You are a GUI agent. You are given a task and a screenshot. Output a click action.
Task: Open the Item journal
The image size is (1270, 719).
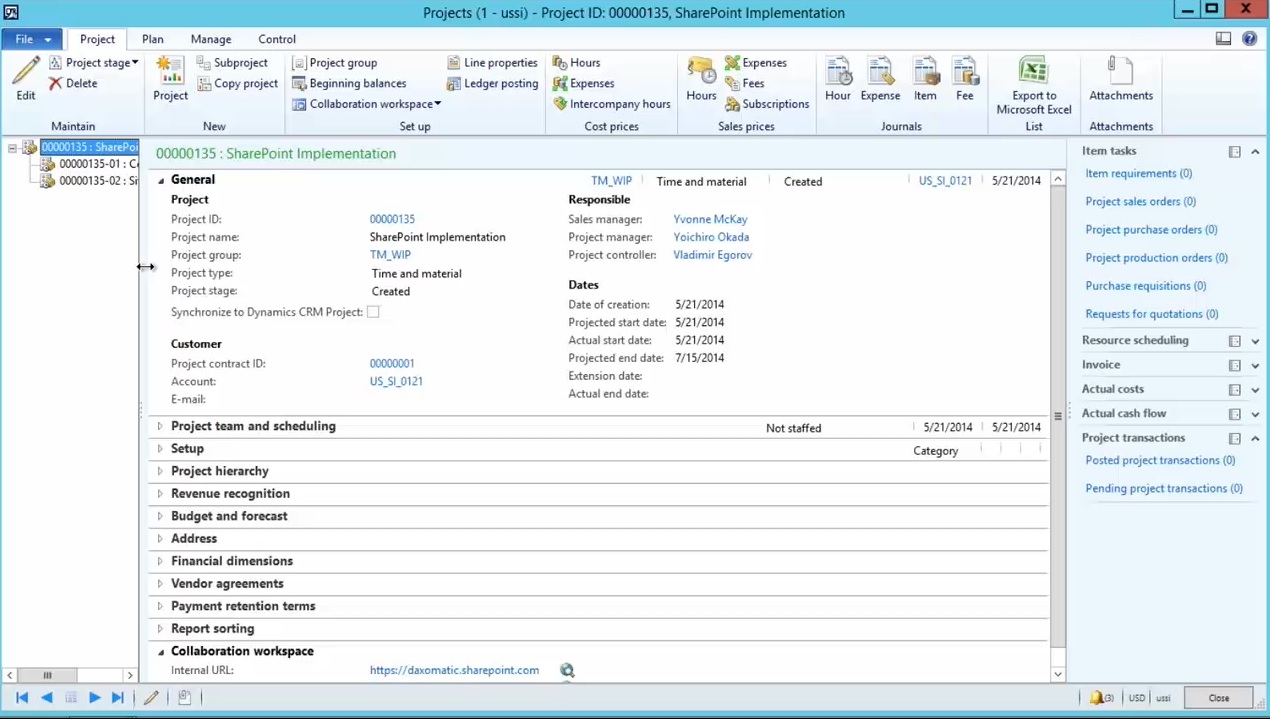925,78
